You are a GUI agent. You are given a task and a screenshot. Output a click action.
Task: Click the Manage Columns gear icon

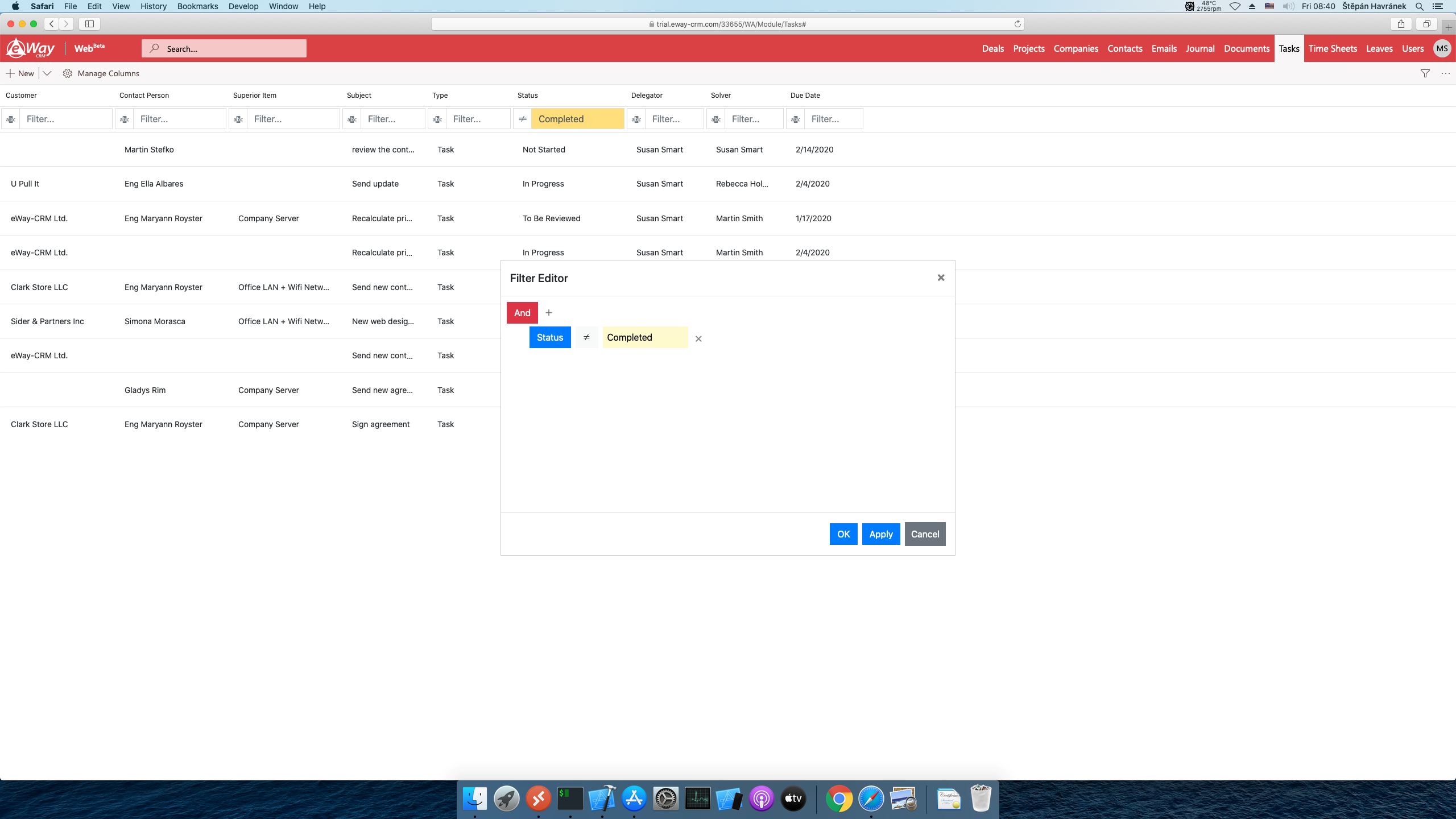point(67,73)
